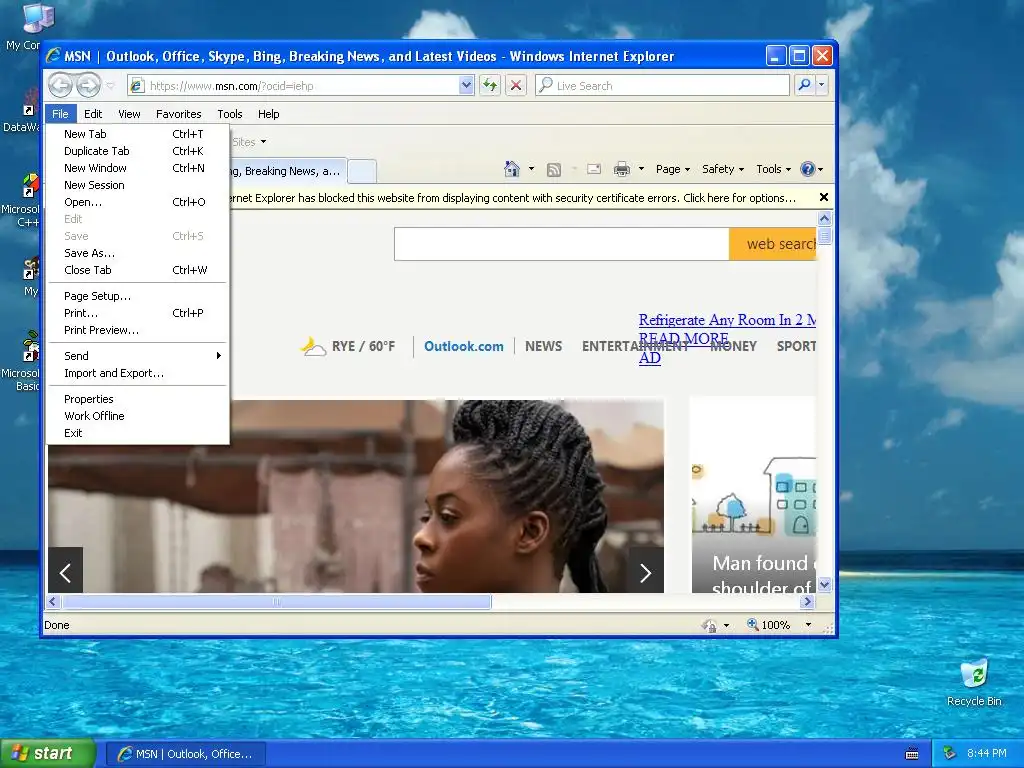Image resolution: width=1024 pixels, height=768 pixels.
Task: Choose Duplicate Tab menu item
Action: (x=137, y=151)
